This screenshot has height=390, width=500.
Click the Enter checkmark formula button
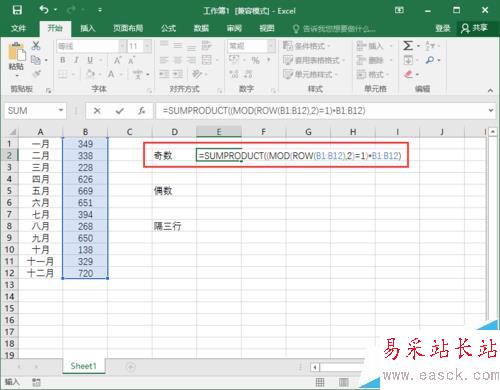pos(120,110)
